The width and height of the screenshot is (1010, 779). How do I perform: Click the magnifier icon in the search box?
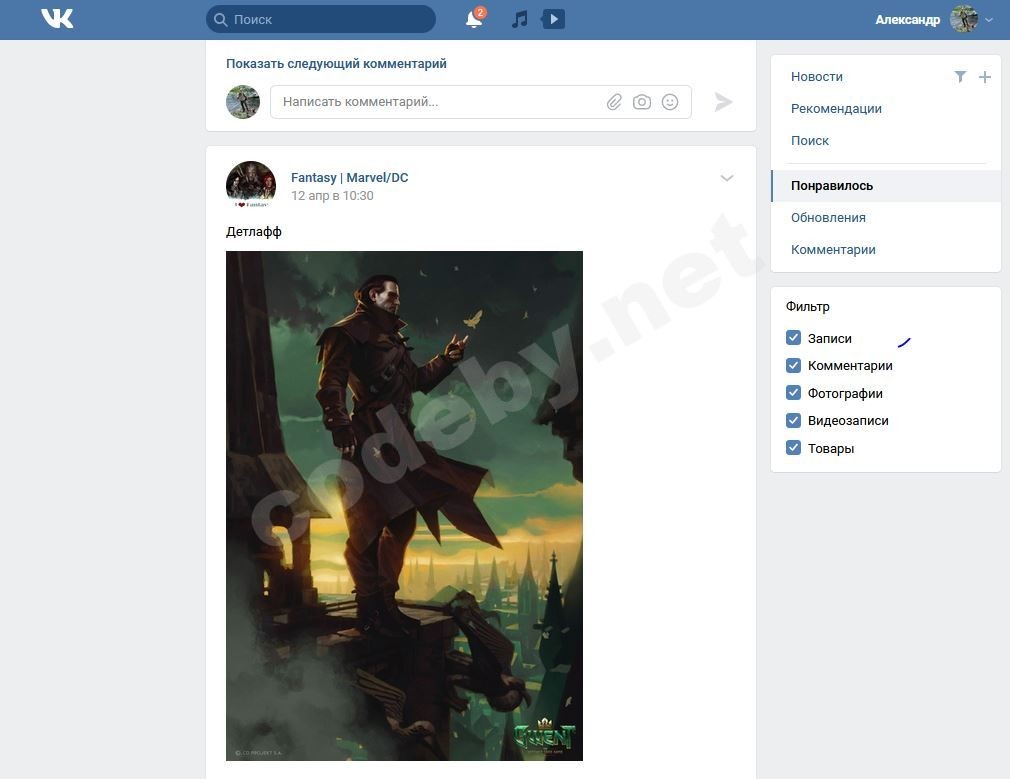coord(220,19)
